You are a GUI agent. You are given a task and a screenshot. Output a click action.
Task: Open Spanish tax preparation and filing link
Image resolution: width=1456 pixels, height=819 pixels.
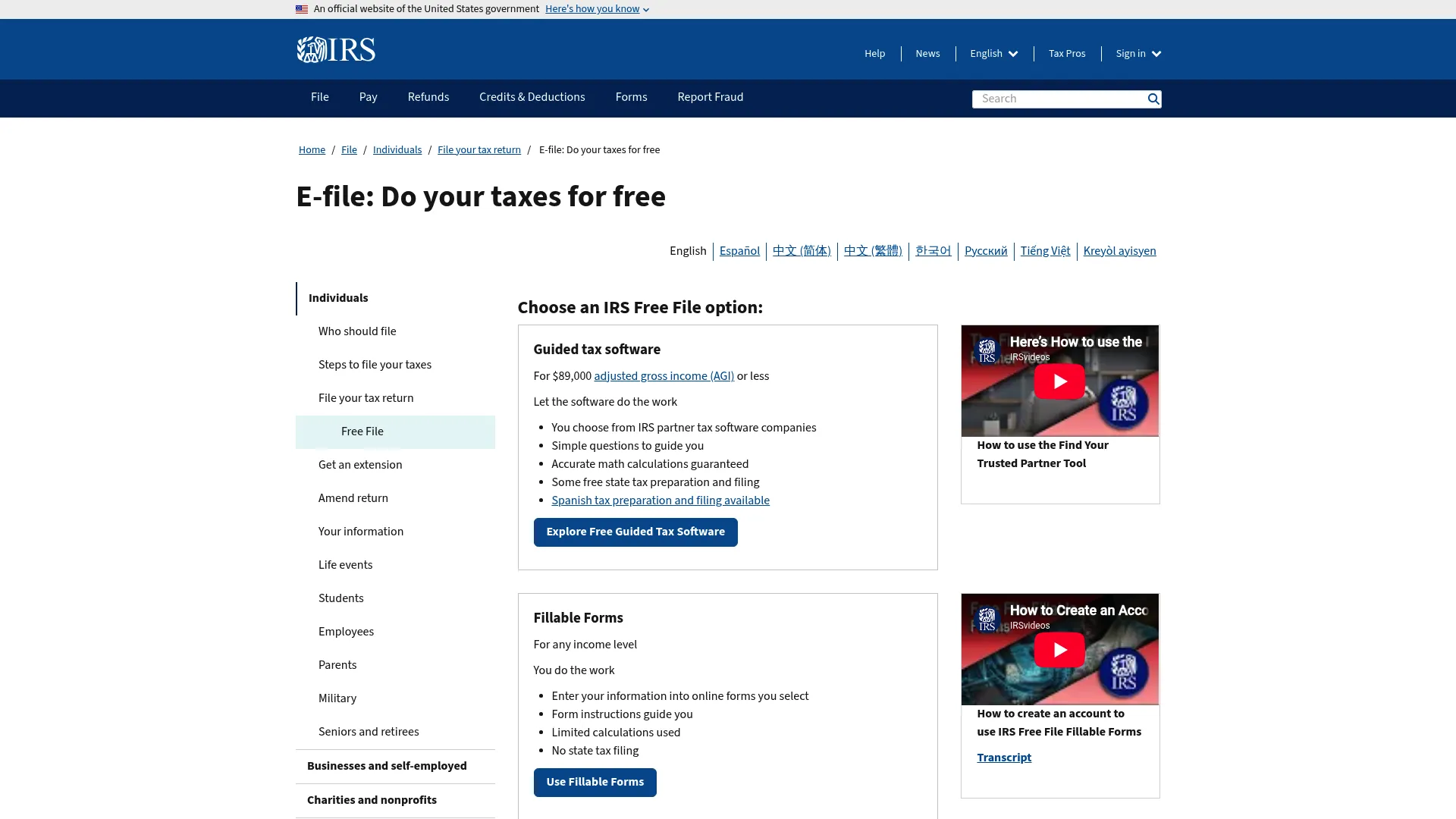[x=661, y=501]
